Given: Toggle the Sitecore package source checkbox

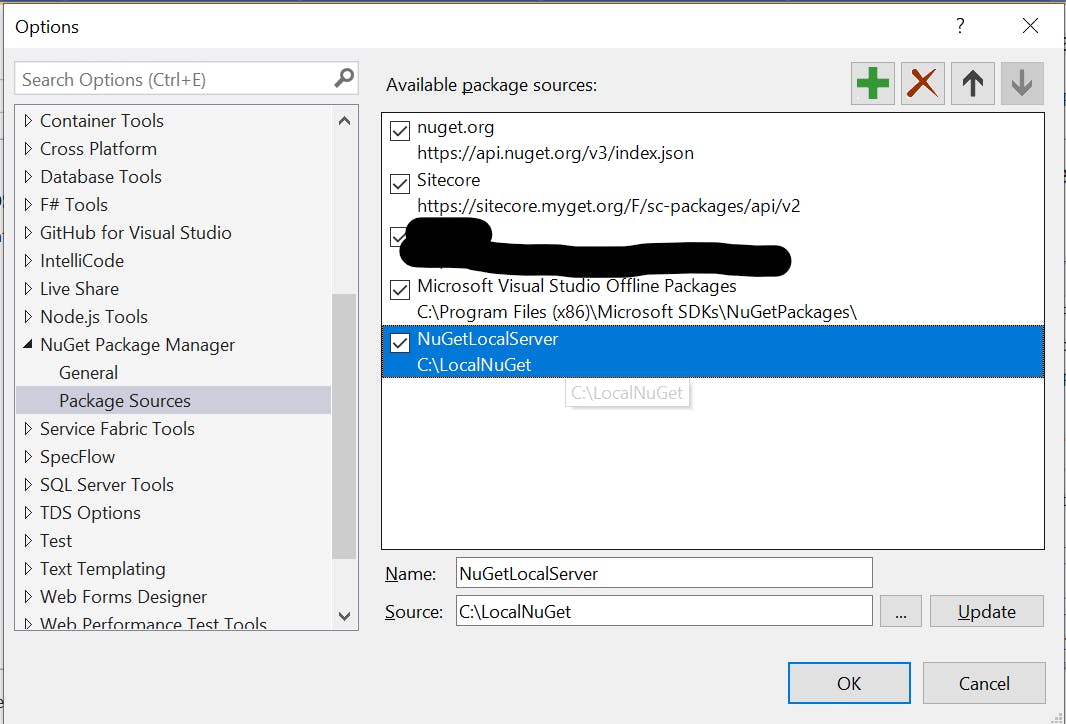Looking at the screenshot, I should [x=400, y=184].
